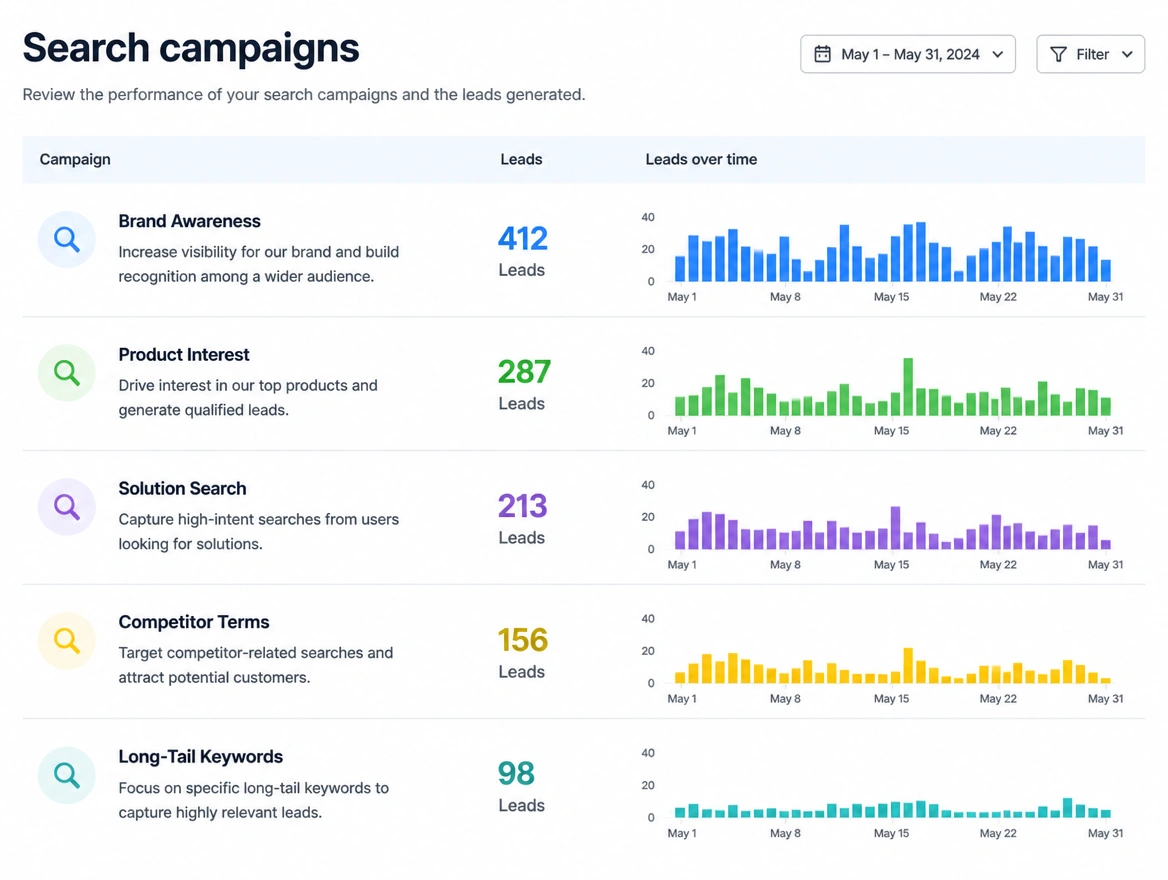
Task: Click 'Review the performance of your search campaigns' subtitle
Action: click(304, 95)
